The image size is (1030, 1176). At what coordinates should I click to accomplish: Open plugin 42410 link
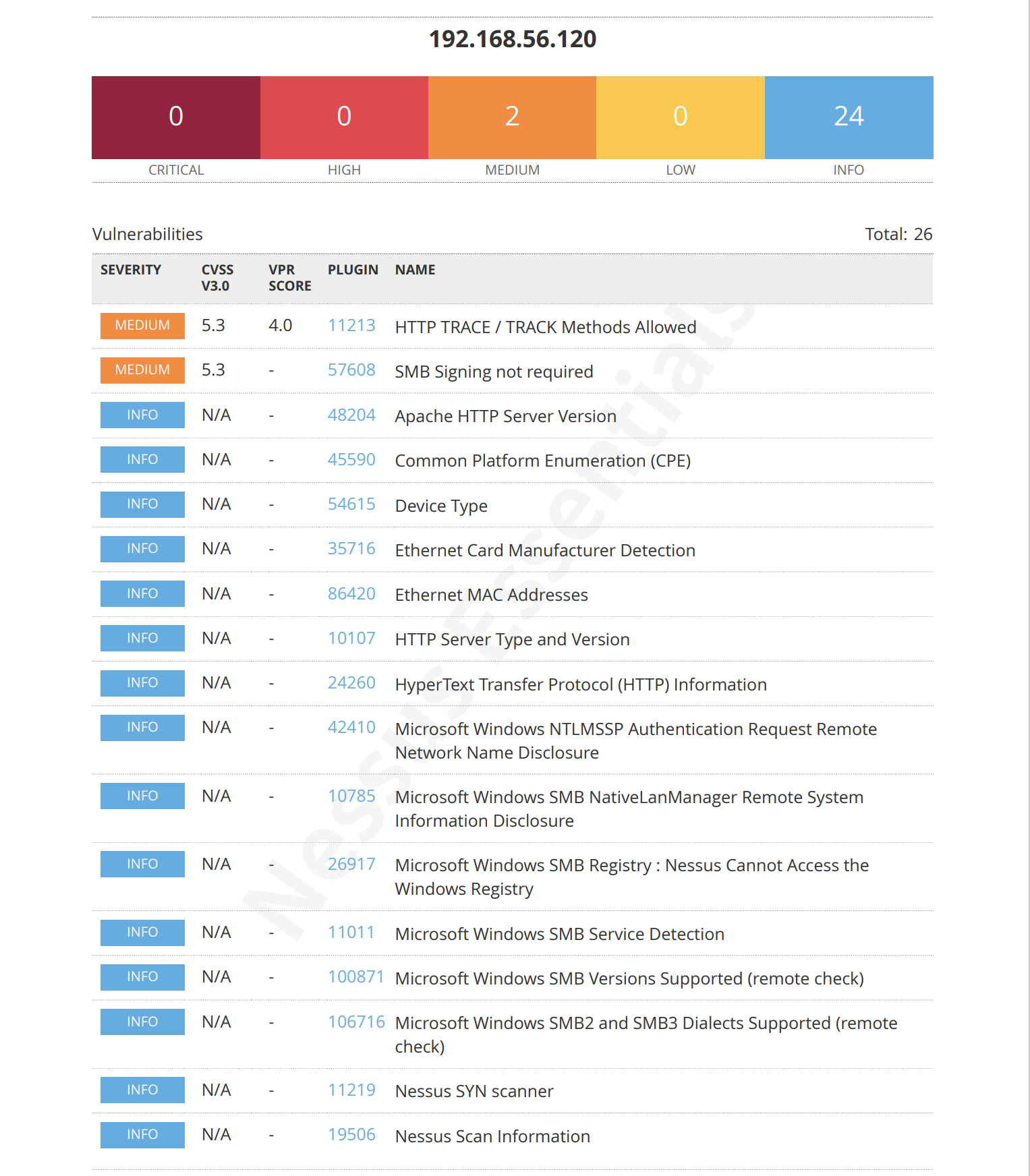pyautogui.click(x=351, y=728)
